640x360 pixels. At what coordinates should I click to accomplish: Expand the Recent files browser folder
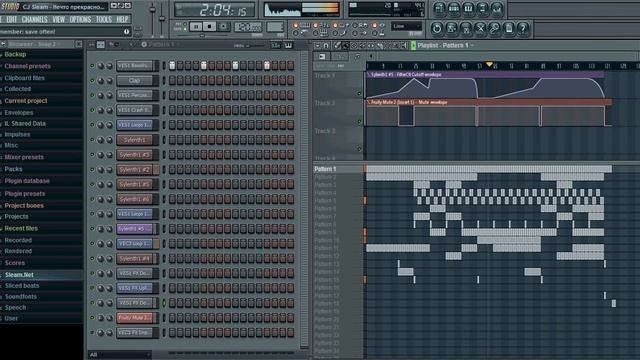tap(21, 229)
